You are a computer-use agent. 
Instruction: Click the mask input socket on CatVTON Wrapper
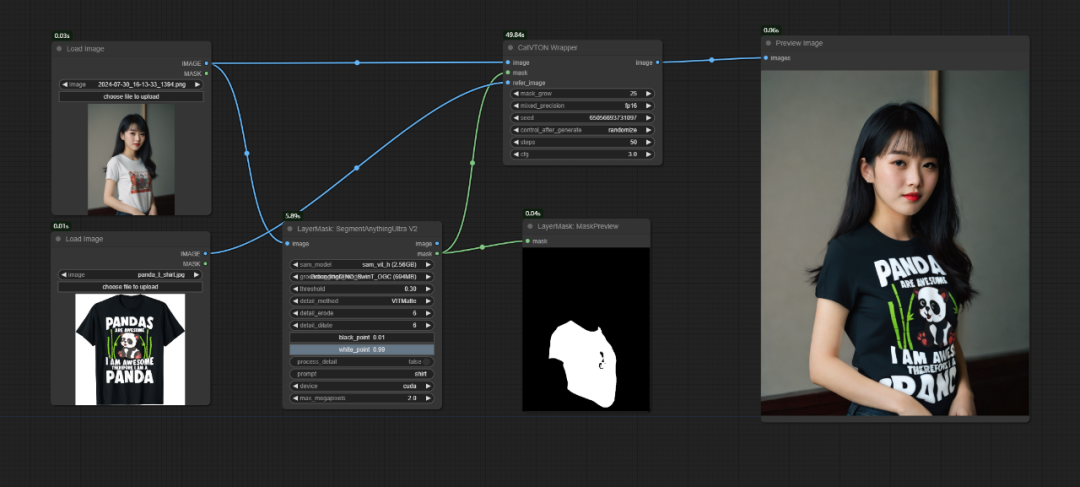[x=508, y=72]
